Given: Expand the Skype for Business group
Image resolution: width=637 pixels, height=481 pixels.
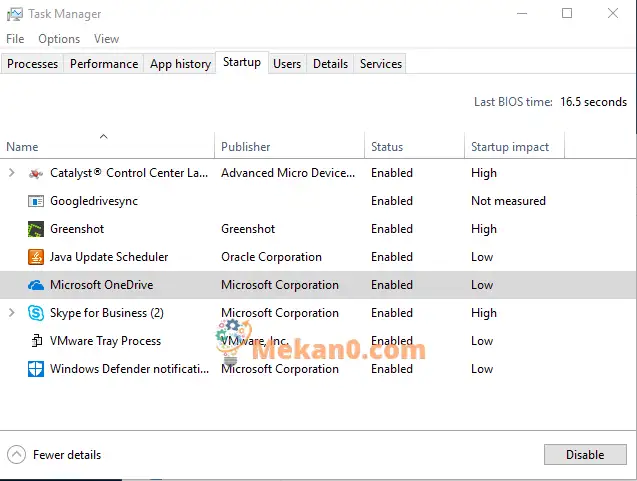Looking at the screenshot, I should click(12, 313).
